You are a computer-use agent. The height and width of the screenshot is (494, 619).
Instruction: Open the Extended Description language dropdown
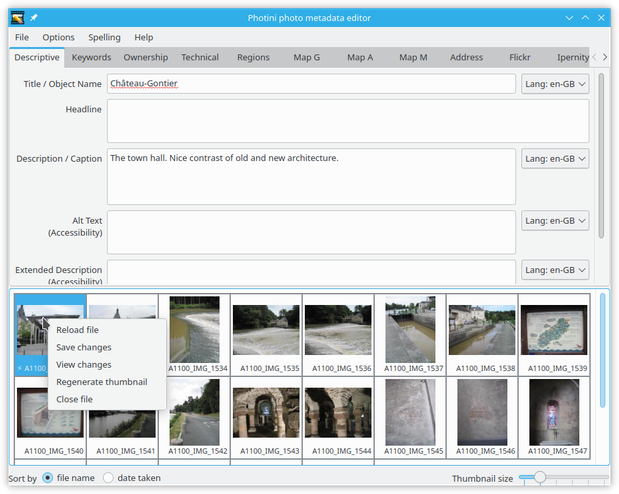555,270
